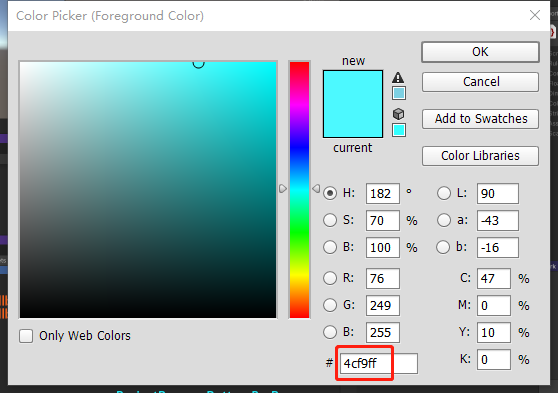Screen dimensions: 558x393
Task: Click the Lab b field showing -16
Action: pos(498,247)
